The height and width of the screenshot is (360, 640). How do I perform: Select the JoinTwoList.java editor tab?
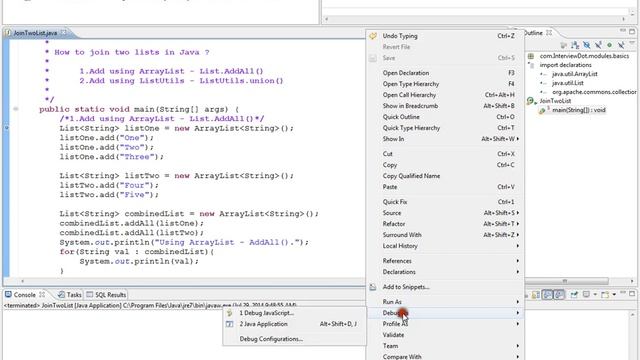(x=36, y=33)
